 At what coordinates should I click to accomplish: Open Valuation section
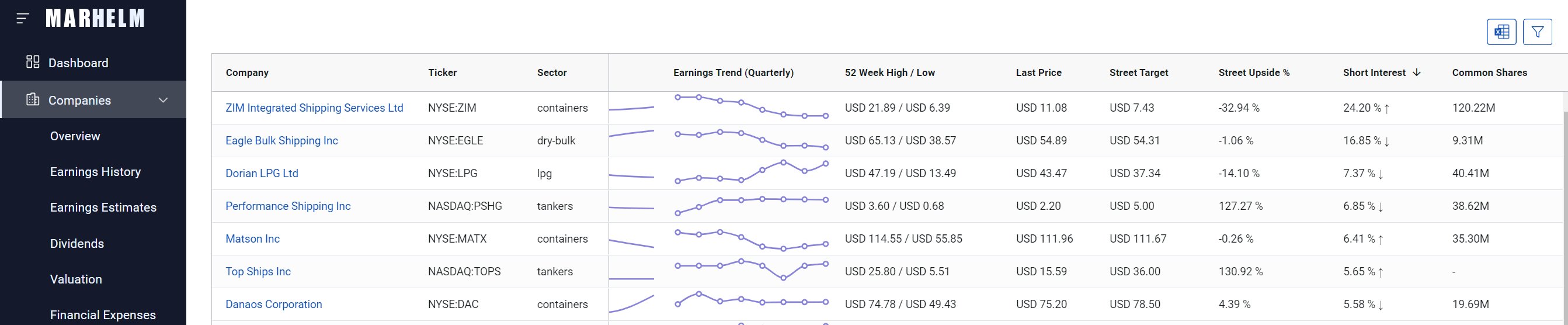(76, 279)
